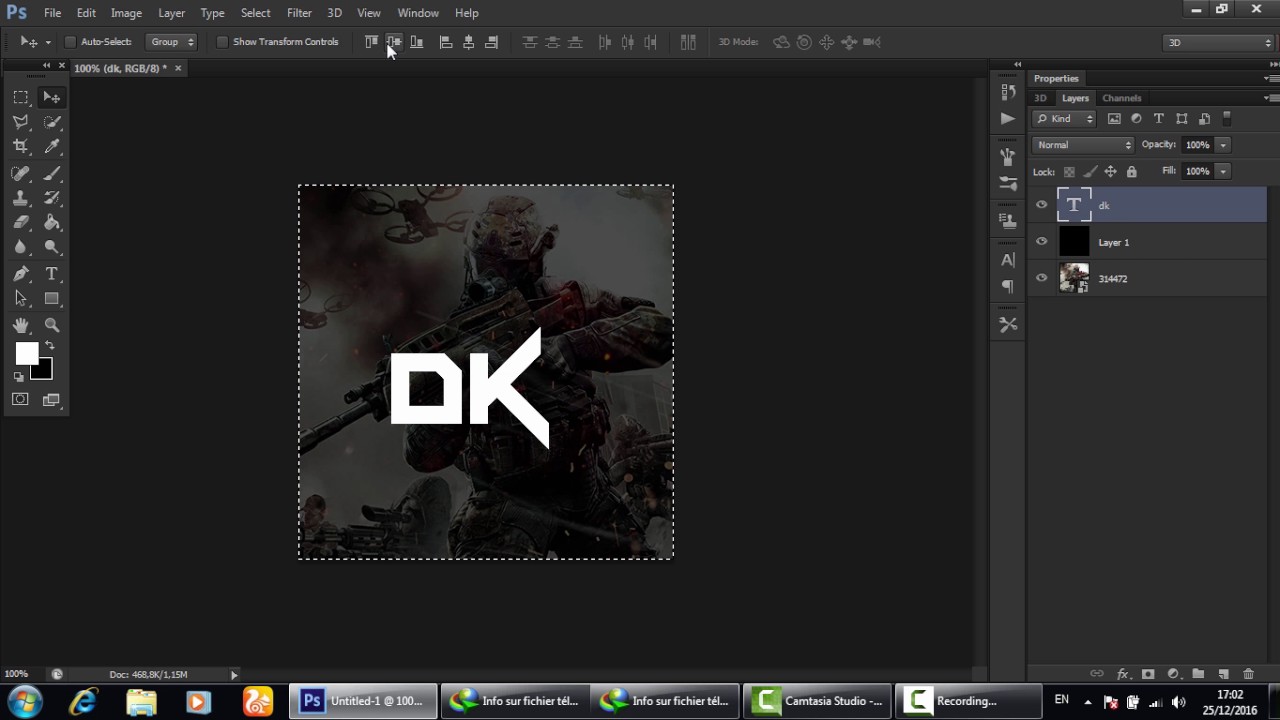
Task: Select the Eyedropper tool
Action: pos(52,146)
